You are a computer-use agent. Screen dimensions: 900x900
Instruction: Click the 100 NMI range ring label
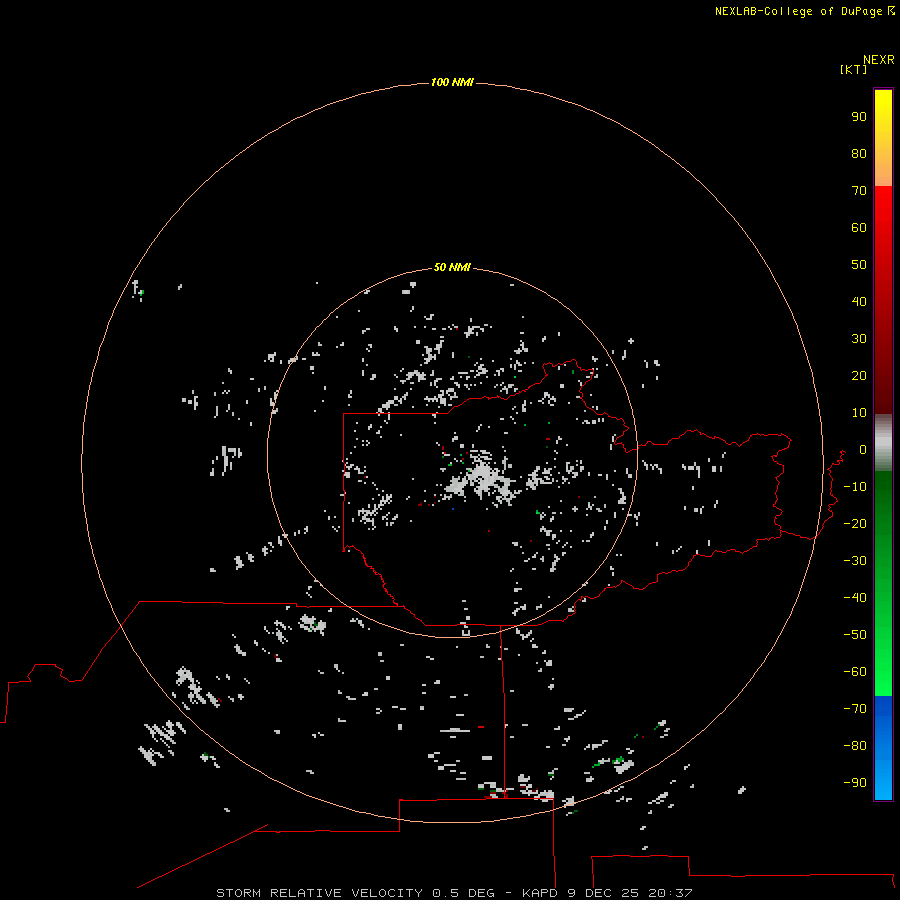pos(452,82)
